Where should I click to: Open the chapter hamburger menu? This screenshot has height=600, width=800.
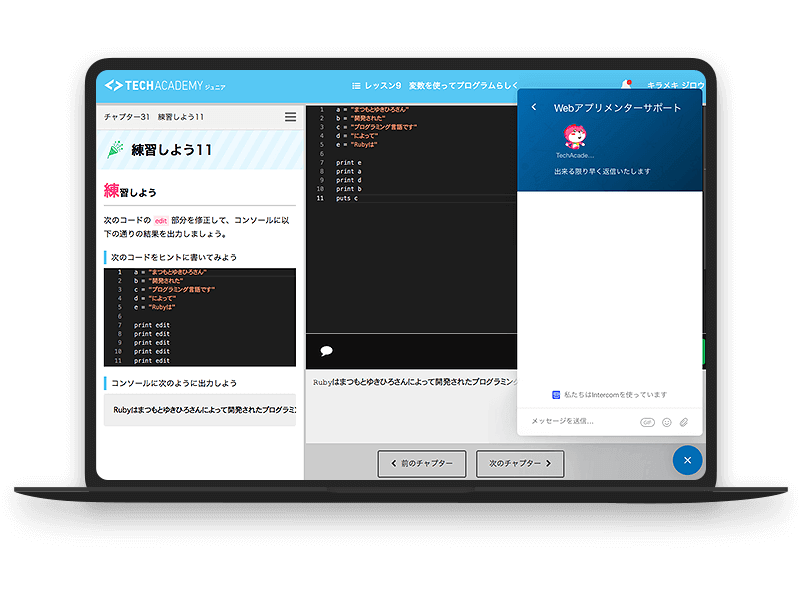pos(290,117)
